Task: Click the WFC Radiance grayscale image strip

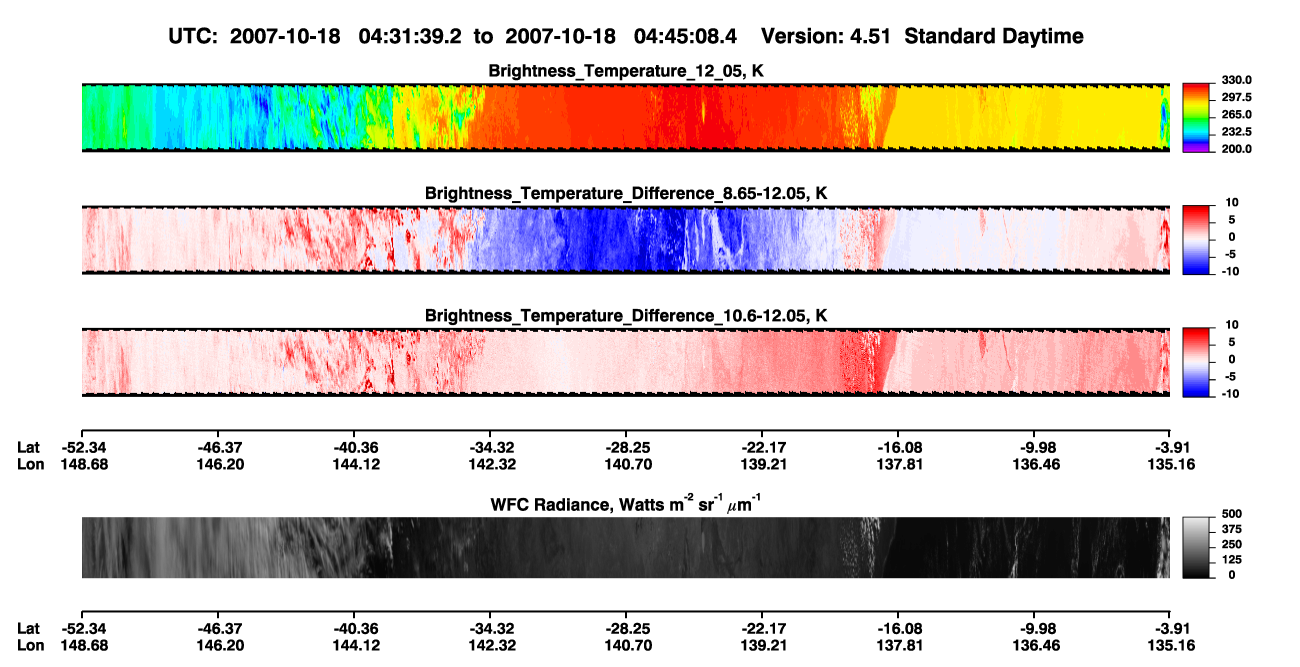Action: [x=625, y=548]
